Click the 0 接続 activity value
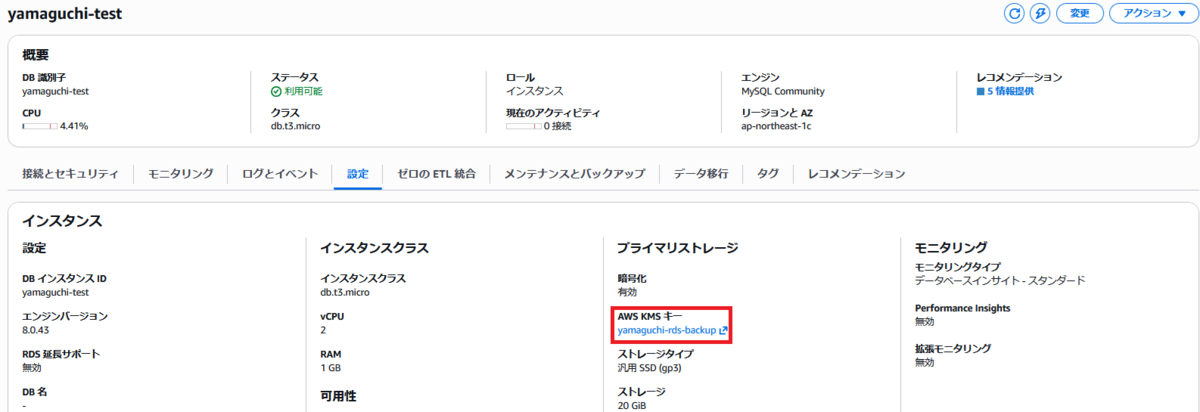Viewport: 1200px width, 412px height. coord(558,127)
